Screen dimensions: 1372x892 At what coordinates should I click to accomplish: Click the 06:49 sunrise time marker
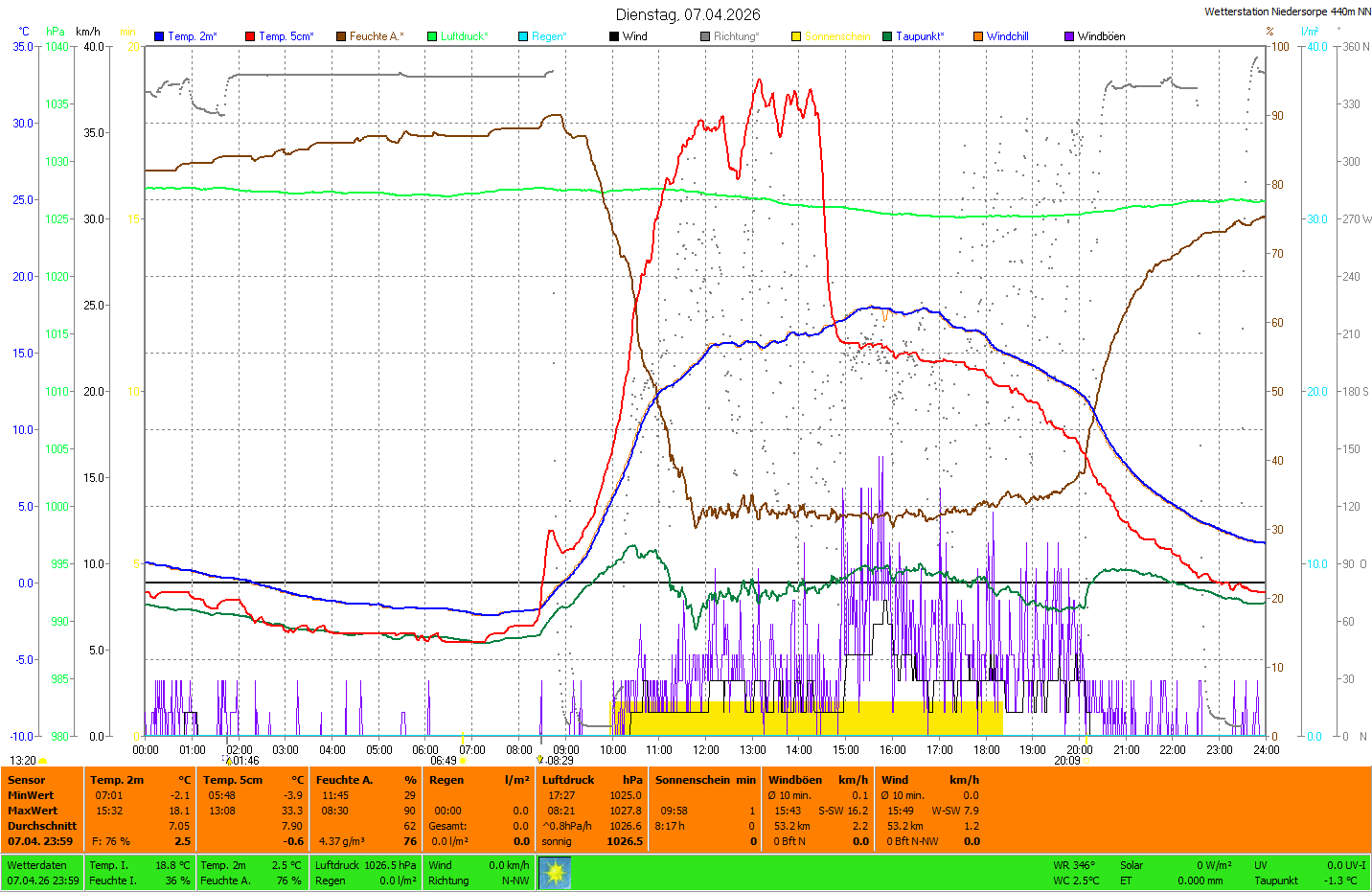(x=444, y=761)
